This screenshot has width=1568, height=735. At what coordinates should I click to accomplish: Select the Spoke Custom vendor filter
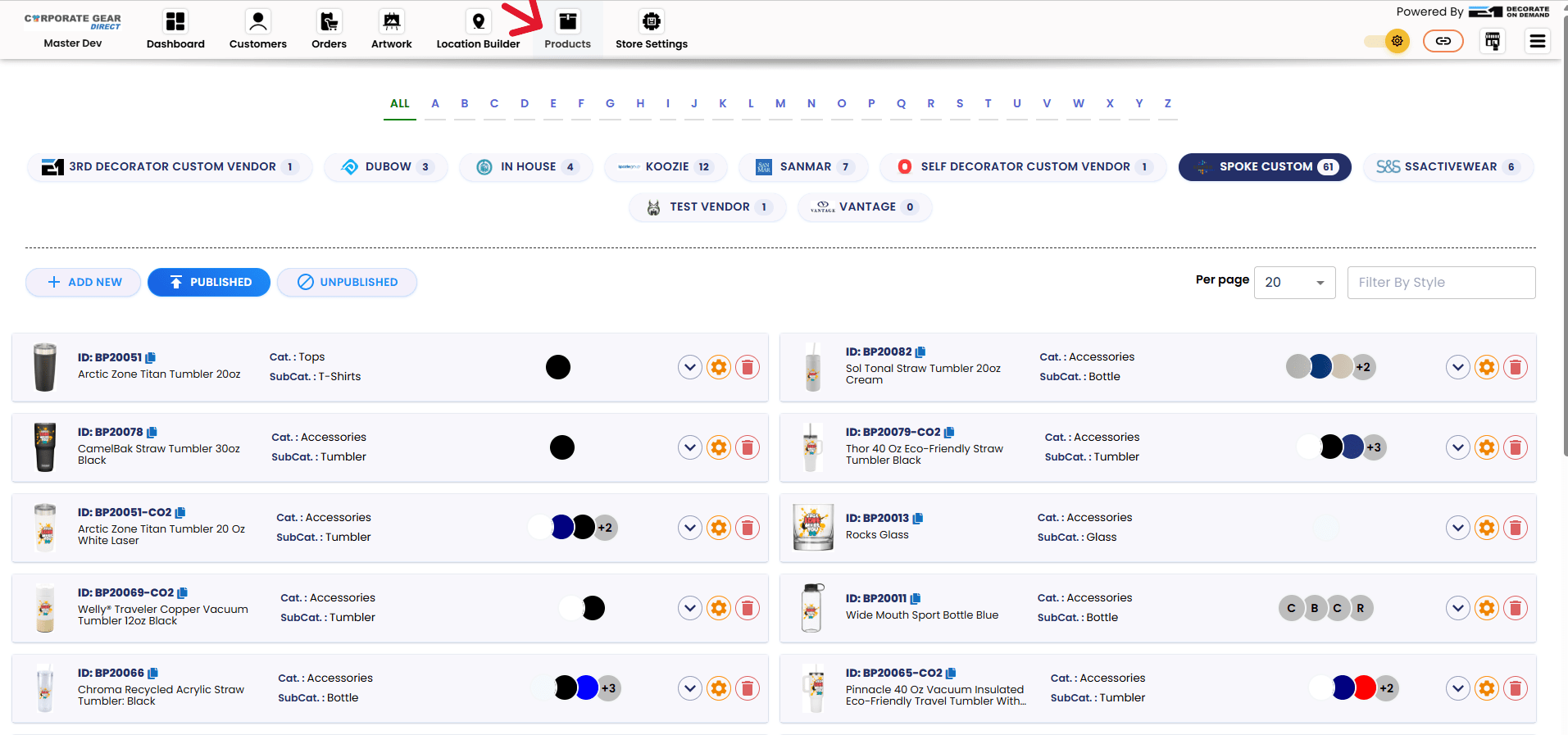[x=1265, y=167]
